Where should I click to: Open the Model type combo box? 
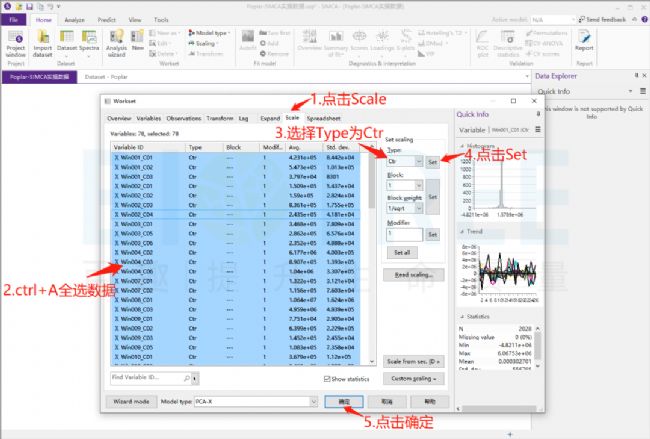point(256,401)
